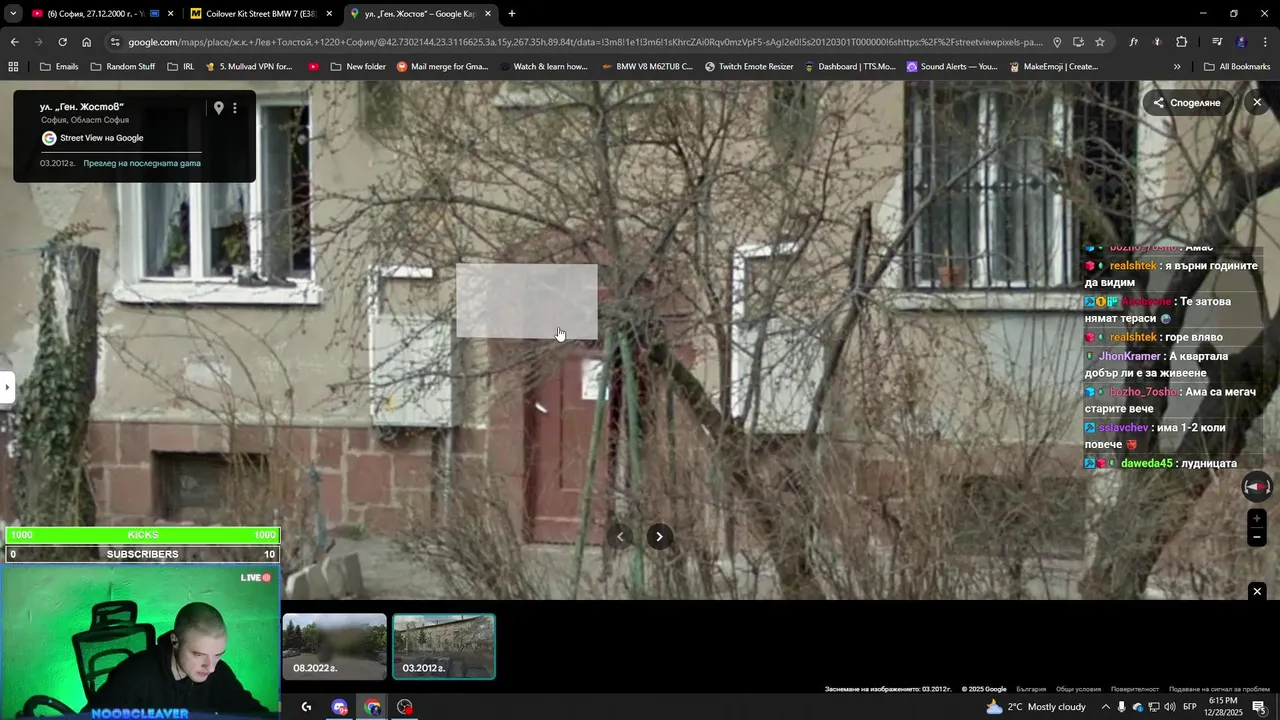Select the ул. Ген. Жостов Google Maps tab

tap(420, 14)
